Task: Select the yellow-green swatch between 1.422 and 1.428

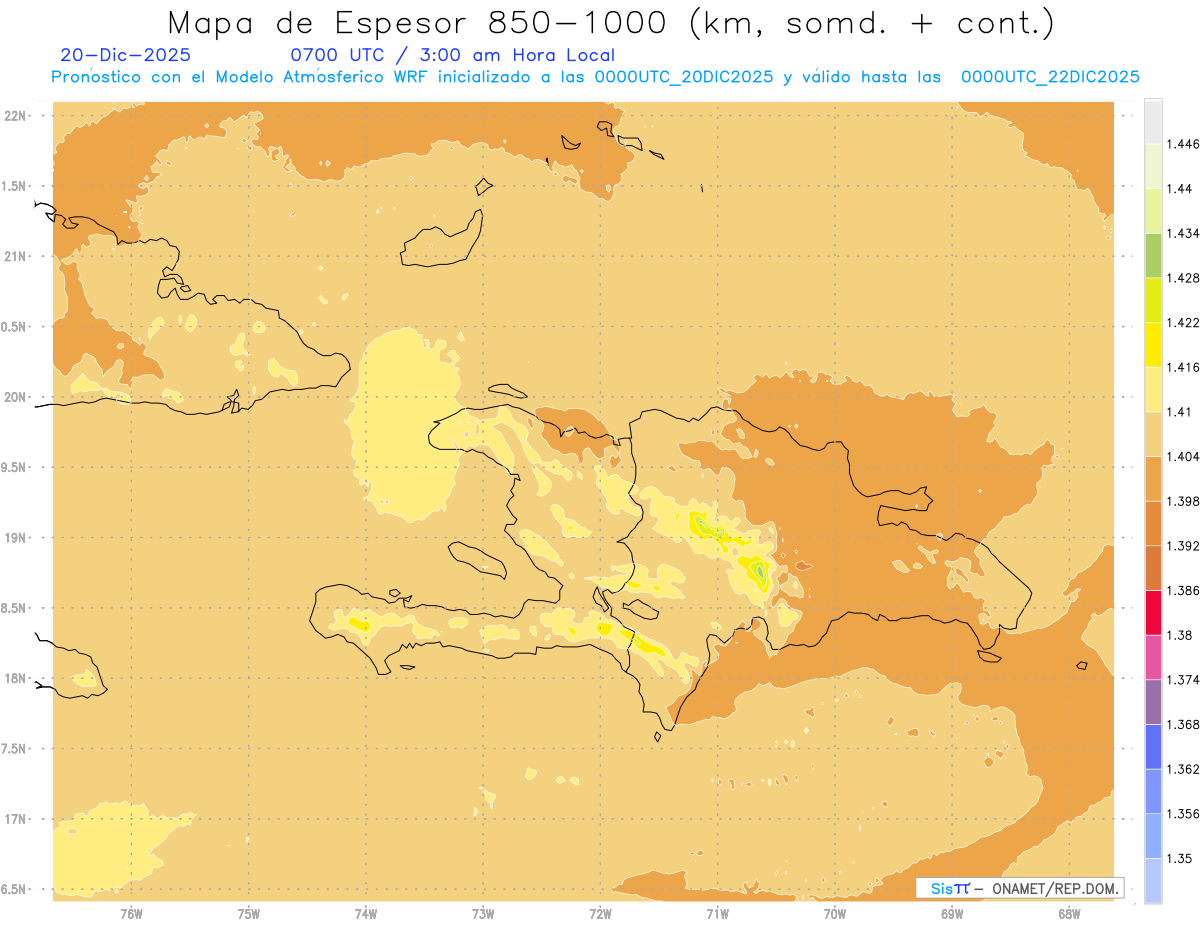Action: 1153,299
